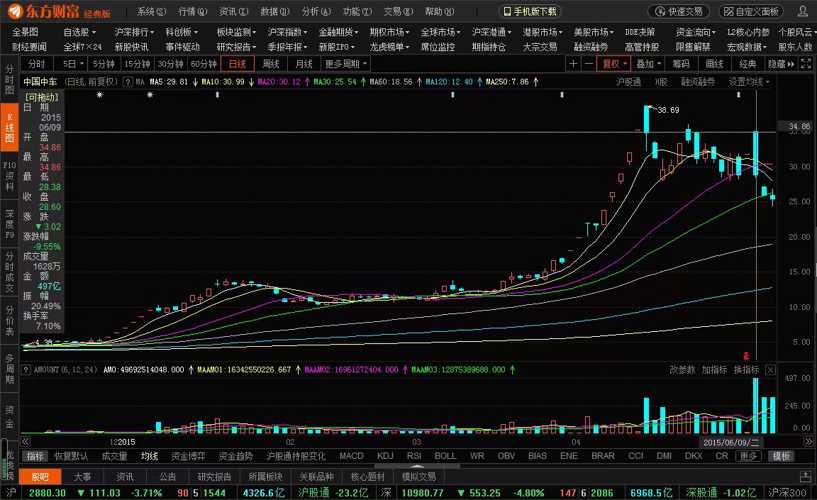Open 分价表 in left sidebar

pyautogui.click(x=9, y=320)
